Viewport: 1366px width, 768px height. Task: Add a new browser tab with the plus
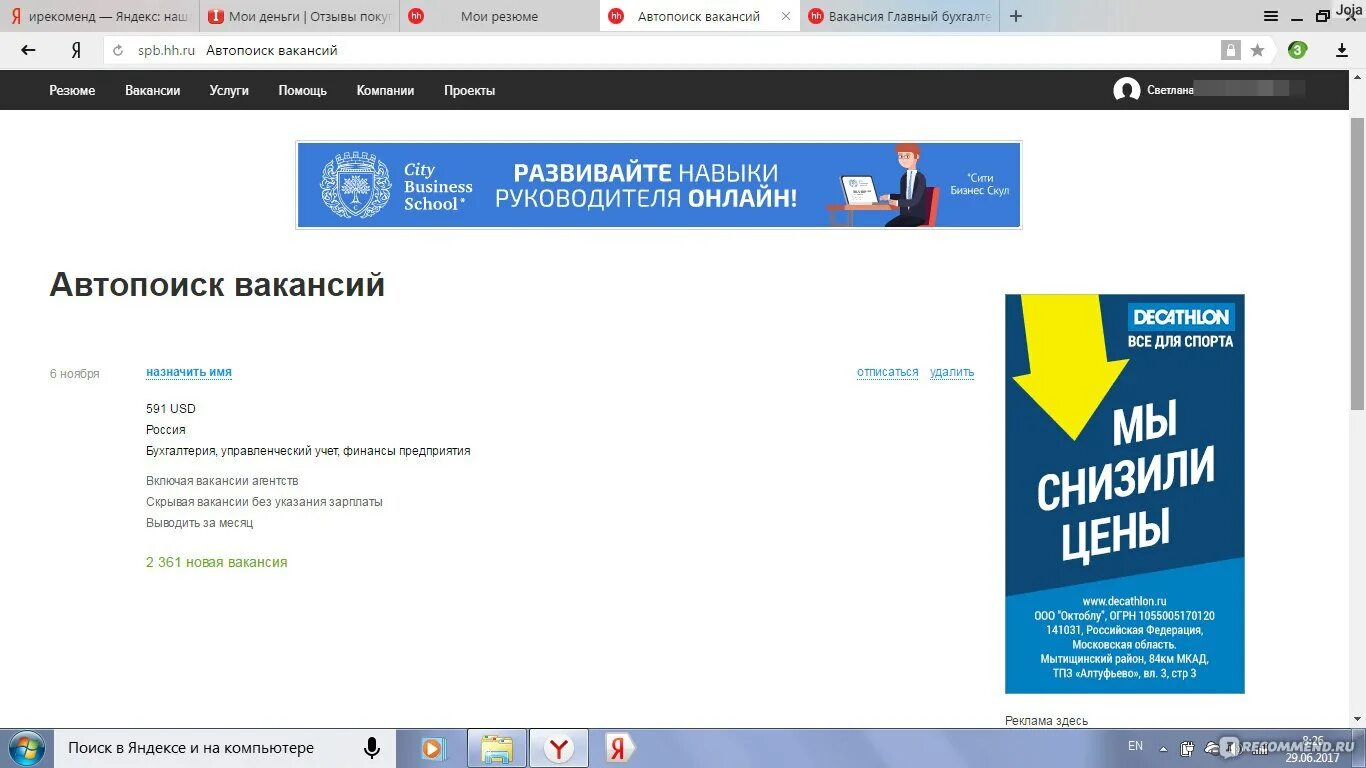click(1016, 16)
